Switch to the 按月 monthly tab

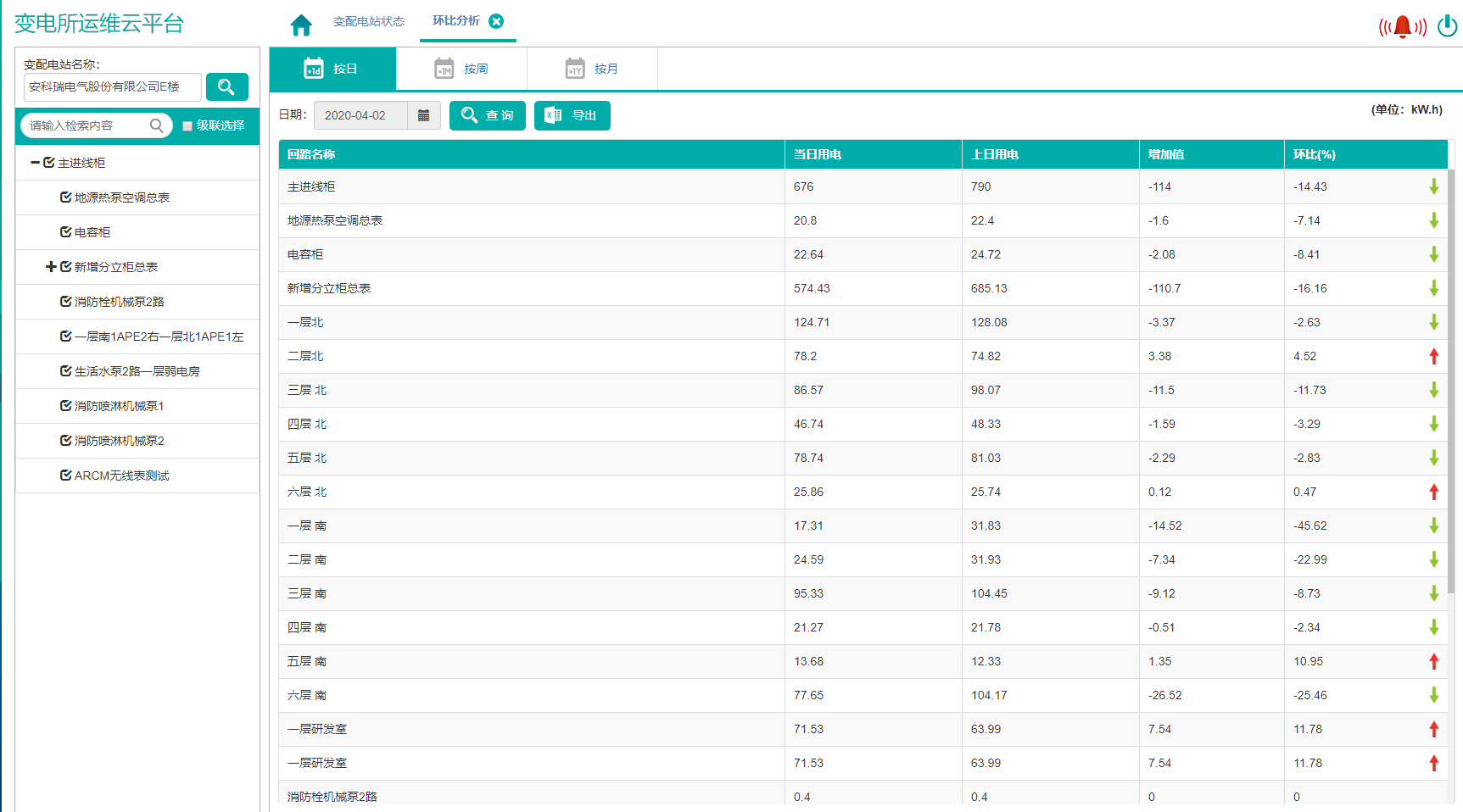pyautogui.click(x=593, y=69)
